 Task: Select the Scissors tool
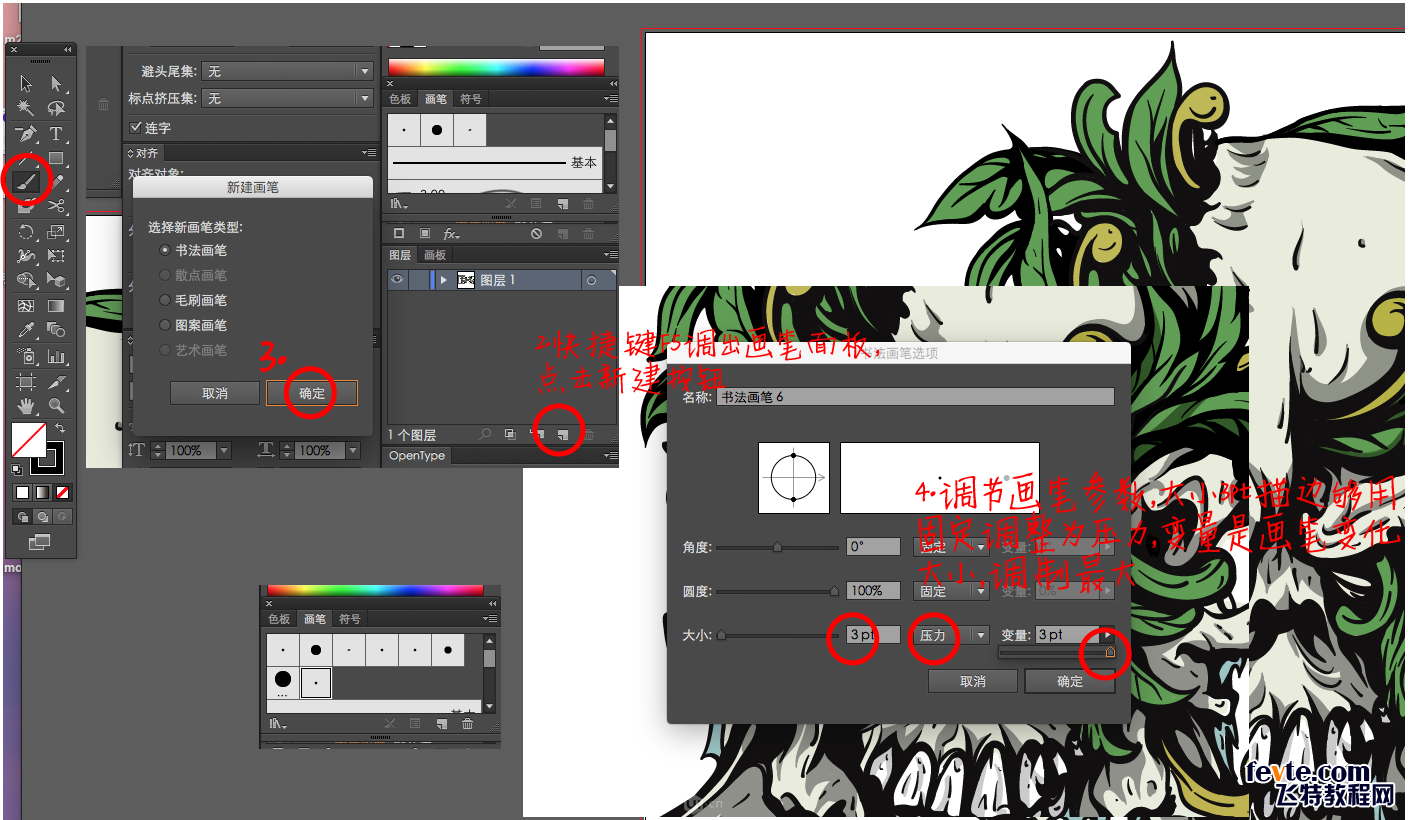pyautogui.click(x=56, y=206)
